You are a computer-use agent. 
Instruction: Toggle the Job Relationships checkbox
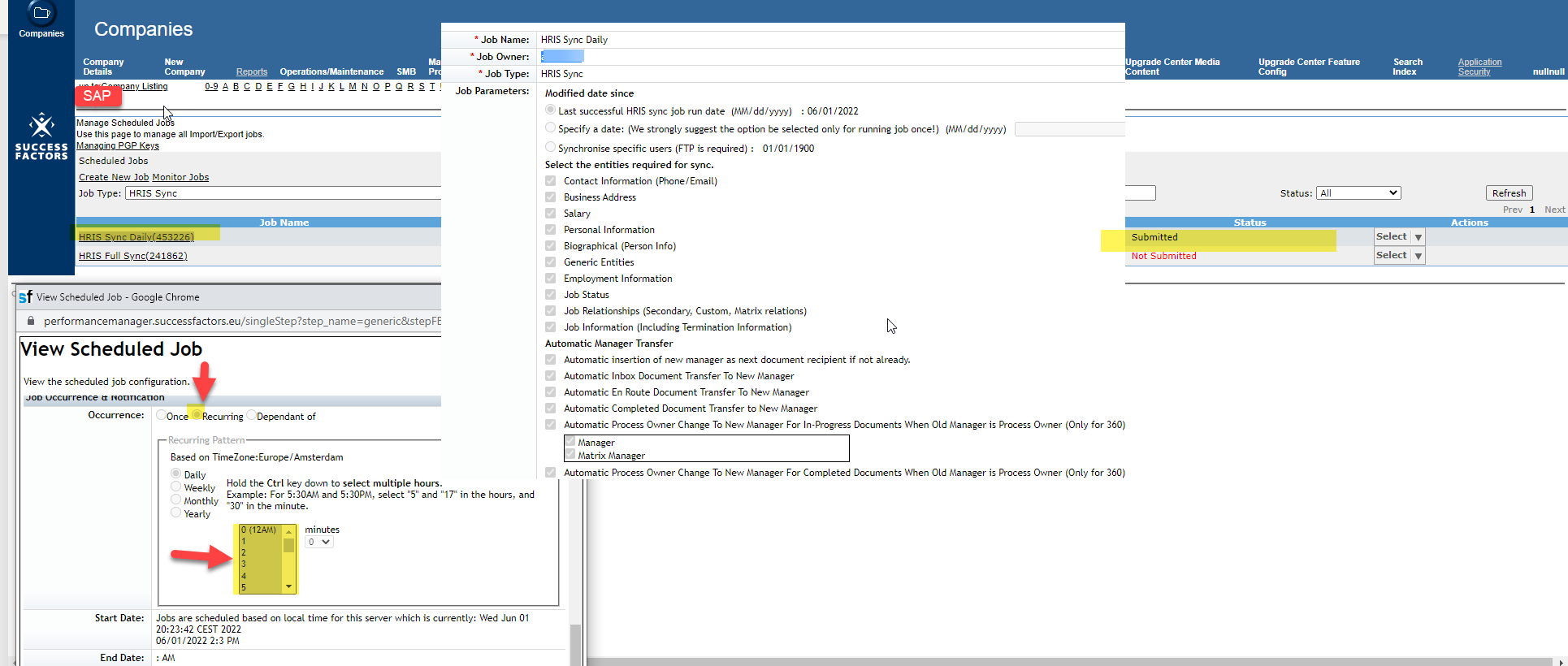point(551,310)
